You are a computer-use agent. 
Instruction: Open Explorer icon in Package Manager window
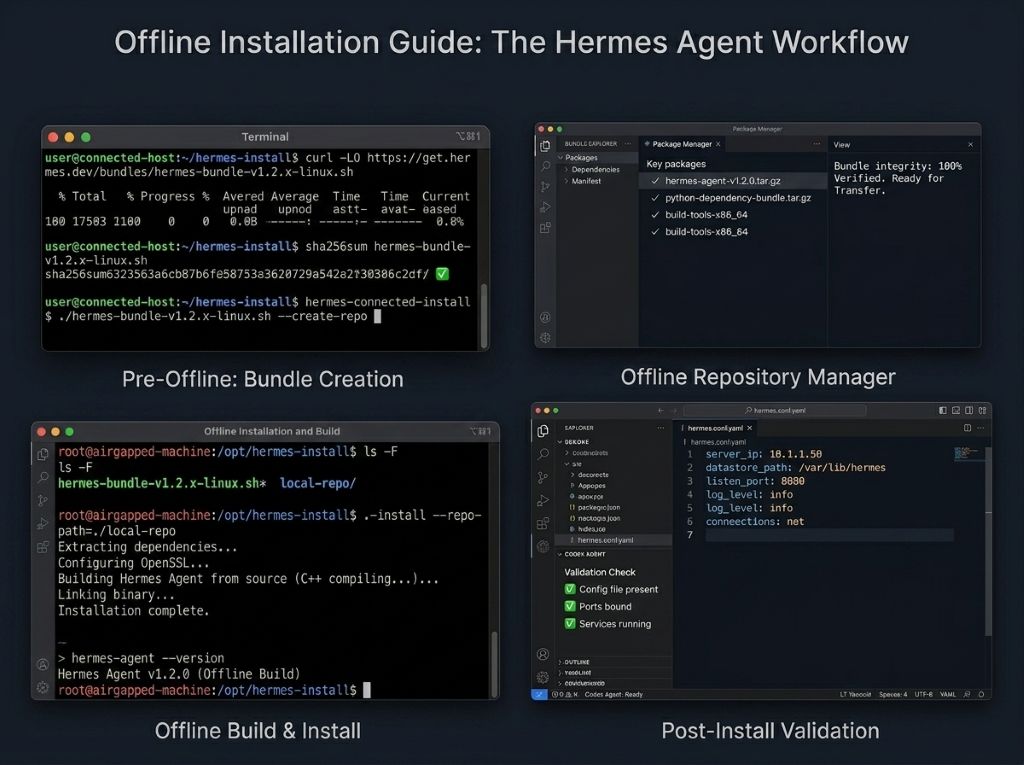click(545, 146)
